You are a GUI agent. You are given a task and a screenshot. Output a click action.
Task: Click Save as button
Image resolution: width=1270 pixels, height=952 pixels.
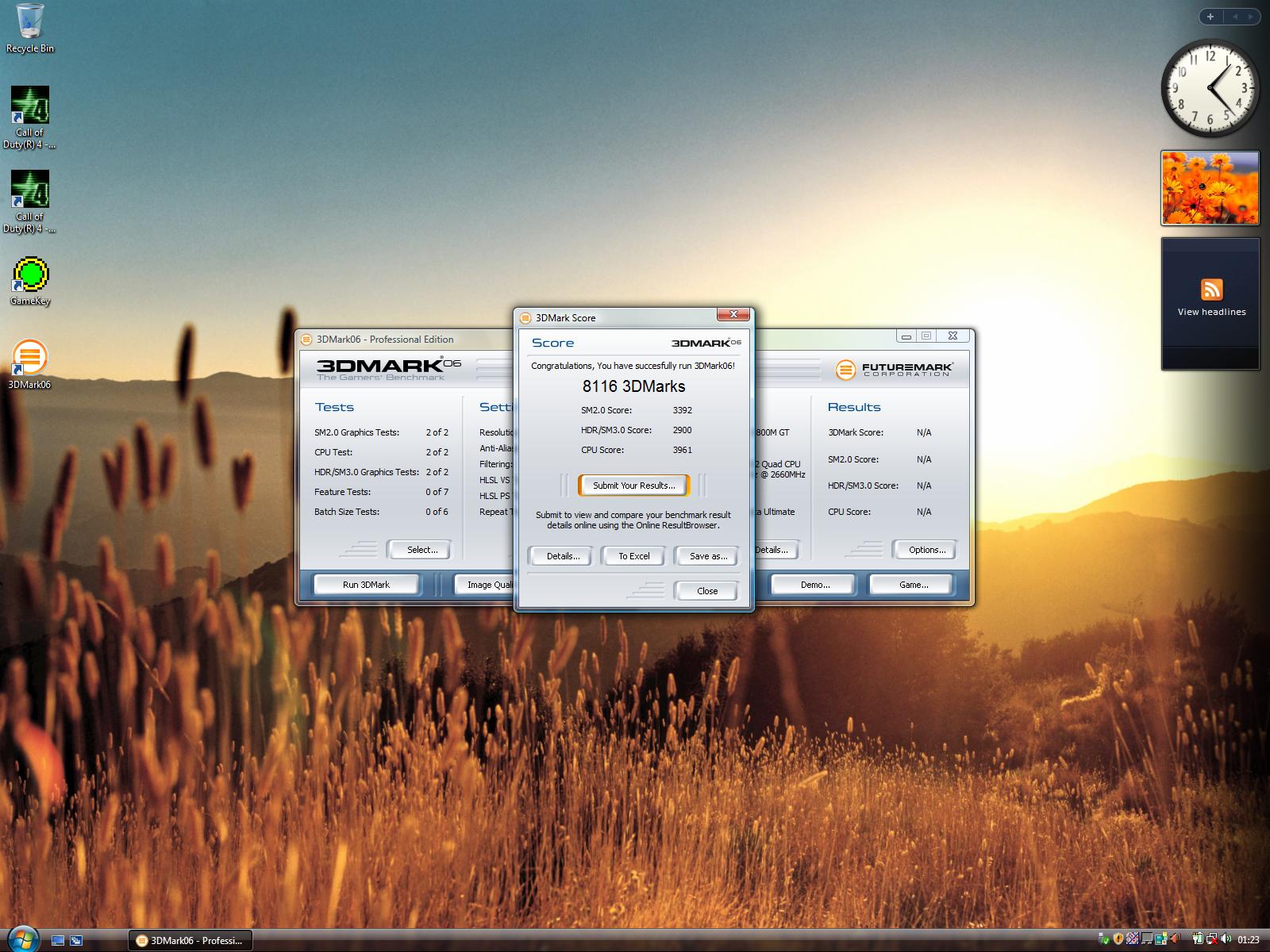coord(707,556)
